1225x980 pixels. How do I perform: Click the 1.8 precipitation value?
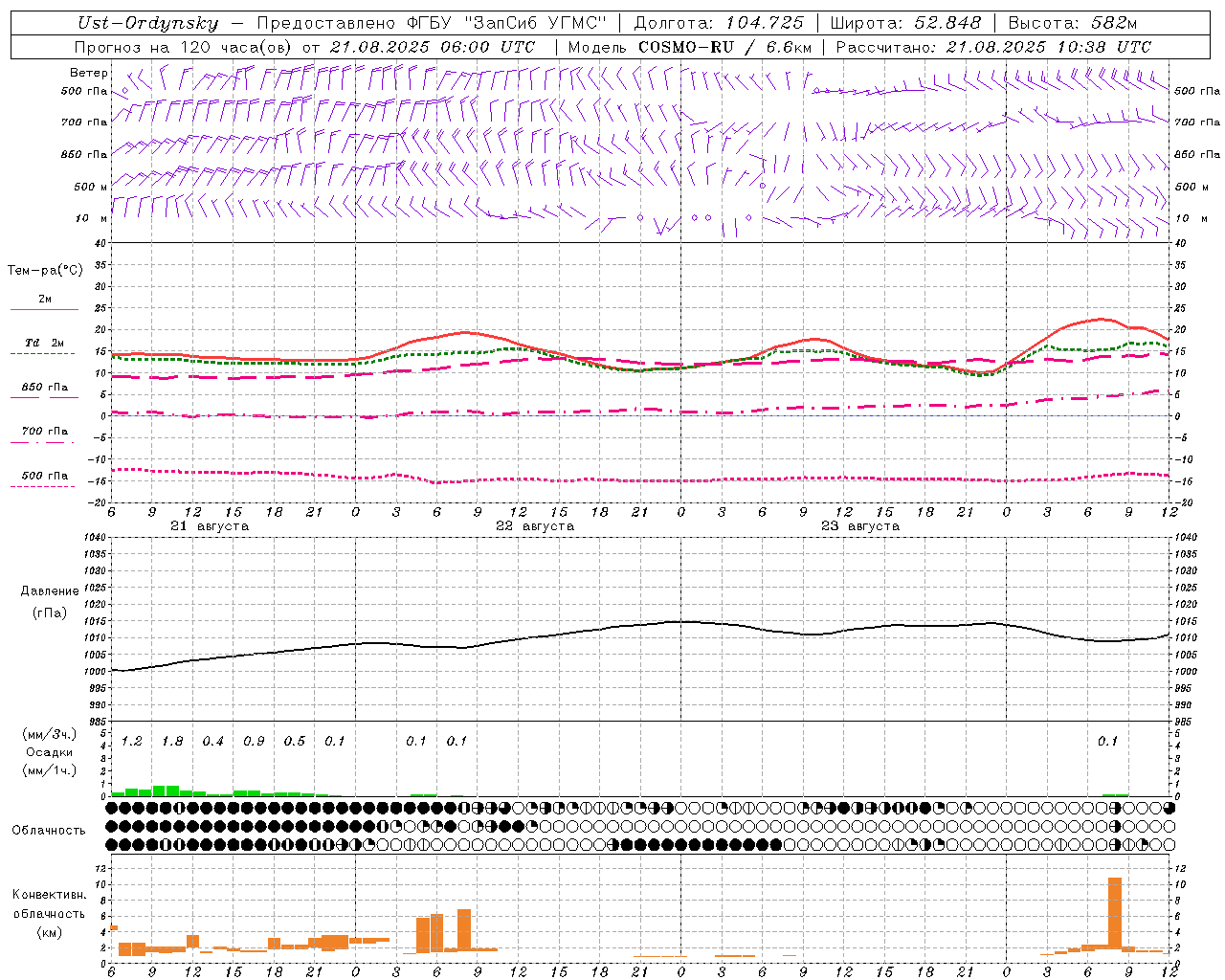(172, 741)
